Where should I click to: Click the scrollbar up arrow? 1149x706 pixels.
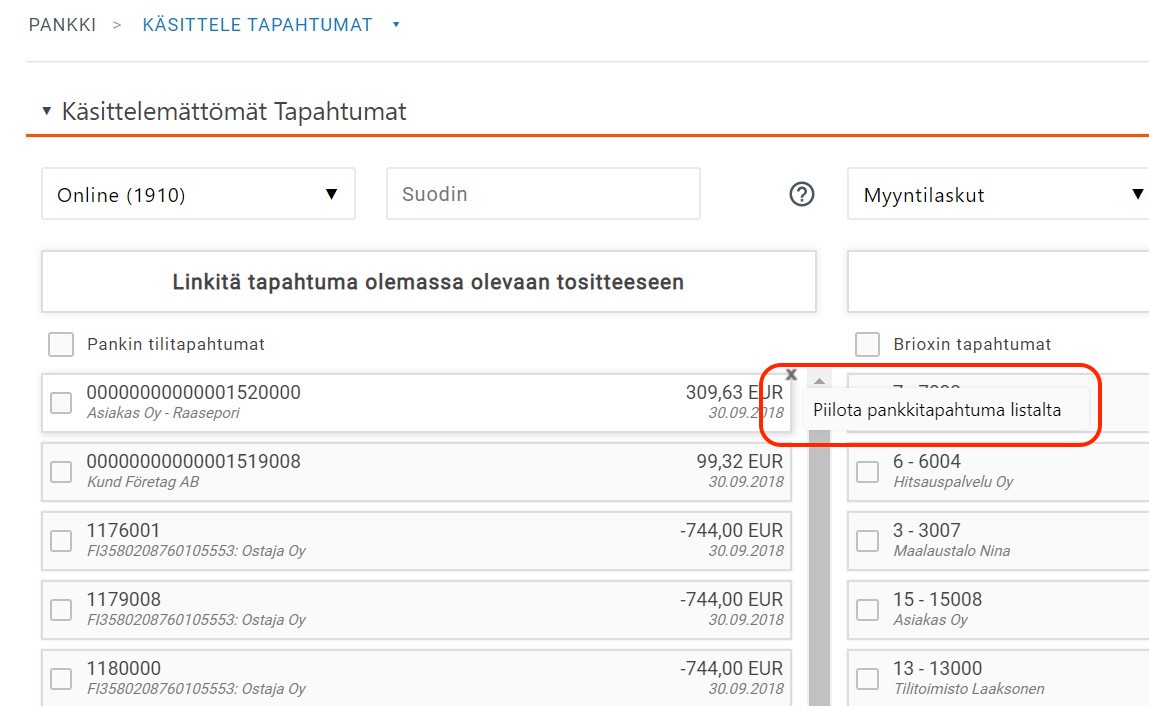(819, 381)
